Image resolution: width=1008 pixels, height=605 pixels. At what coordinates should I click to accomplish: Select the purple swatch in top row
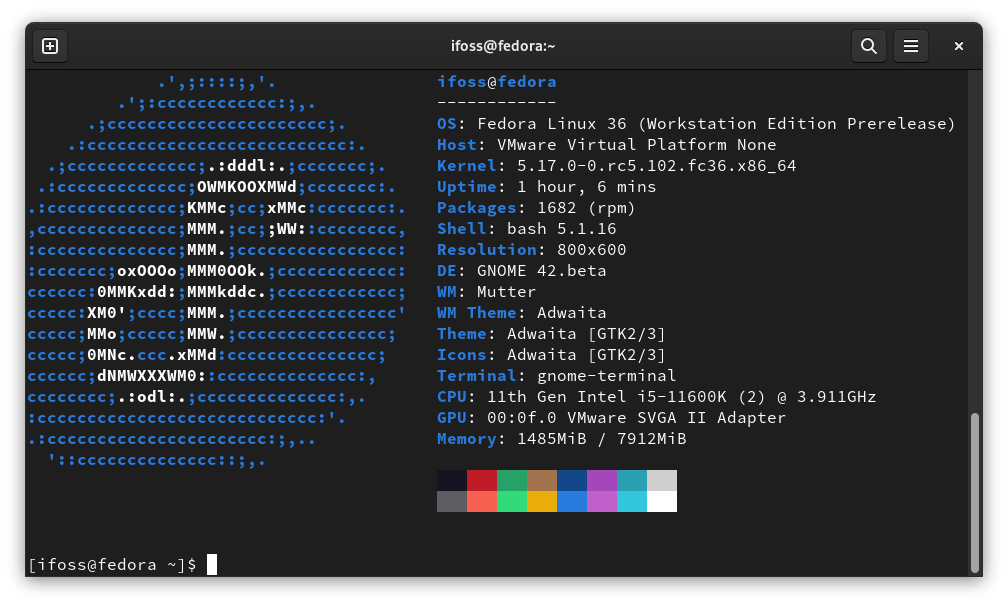(602, 480)
